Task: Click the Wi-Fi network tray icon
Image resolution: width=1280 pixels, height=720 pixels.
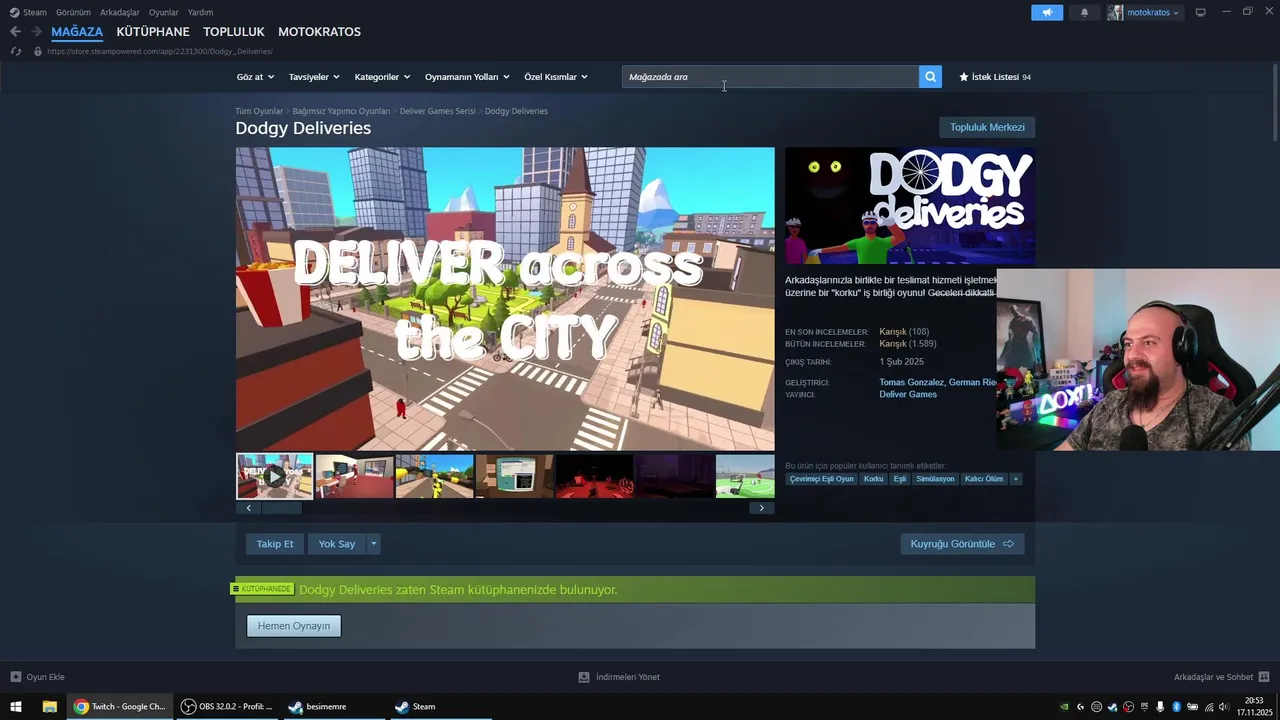Action: coord(1209,707)
